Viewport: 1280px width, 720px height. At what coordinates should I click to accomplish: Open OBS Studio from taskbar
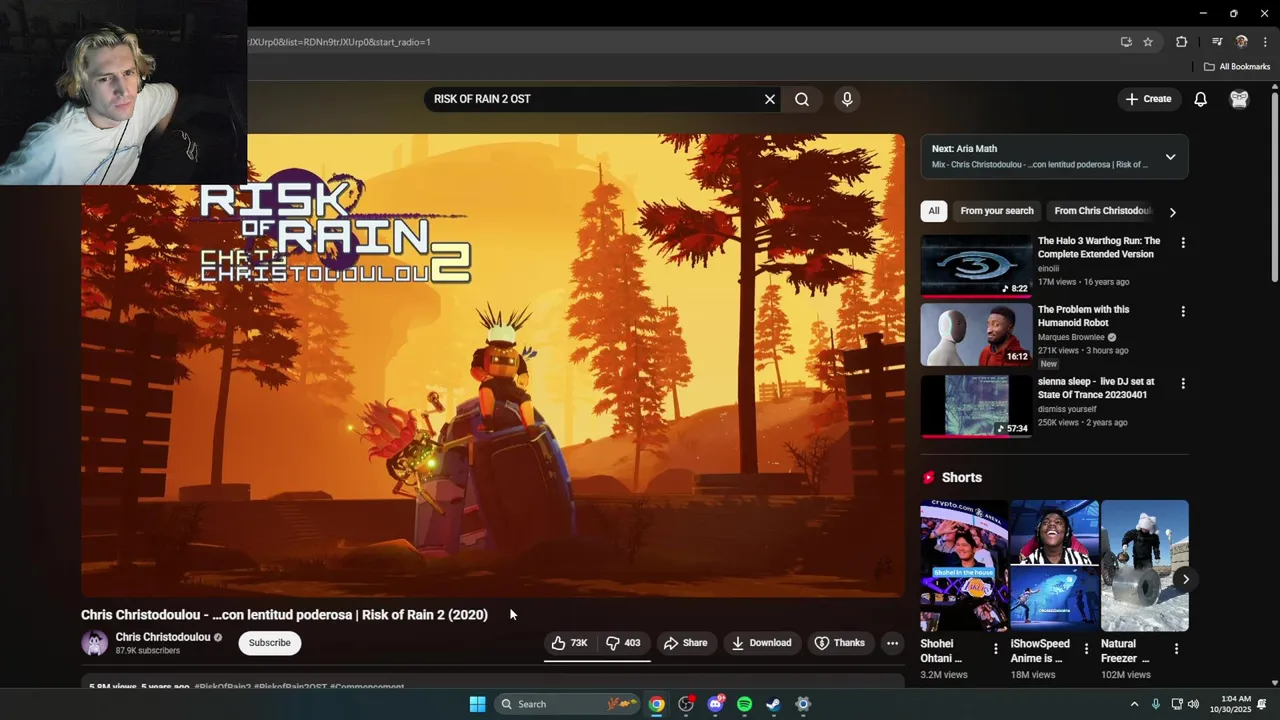pyautogui.click(x=686, y=704)
